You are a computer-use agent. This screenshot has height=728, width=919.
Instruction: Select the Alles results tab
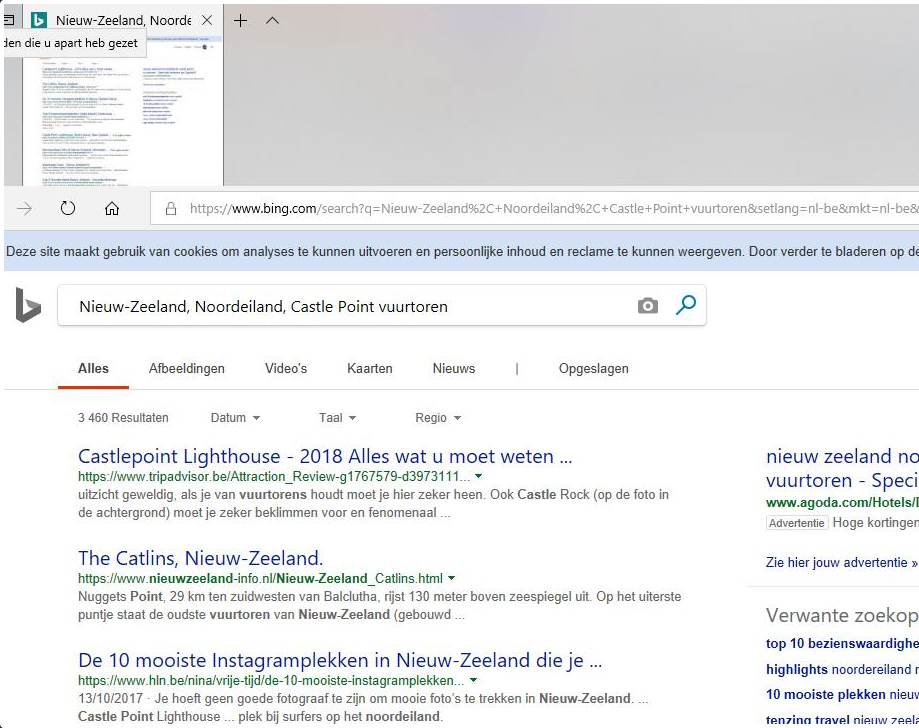(x=93, y=369)
